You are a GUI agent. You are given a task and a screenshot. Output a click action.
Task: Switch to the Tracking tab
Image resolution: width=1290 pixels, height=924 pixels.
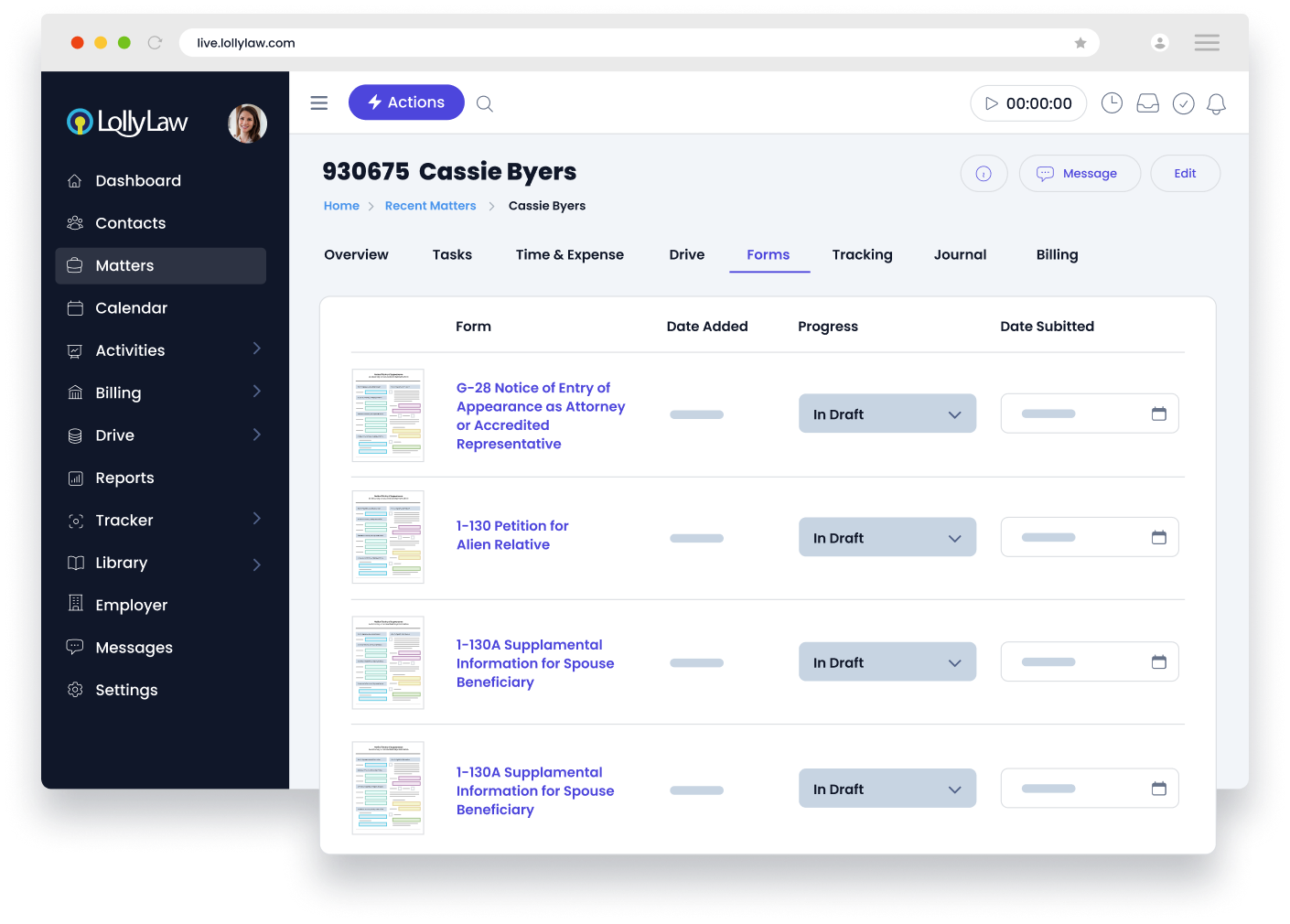(x=862, y=255)
